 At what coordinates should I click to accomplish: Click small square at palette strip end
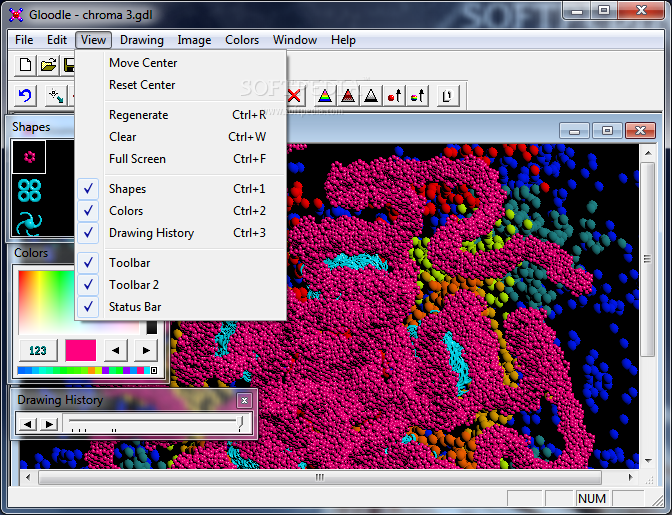tap(154, 370)
